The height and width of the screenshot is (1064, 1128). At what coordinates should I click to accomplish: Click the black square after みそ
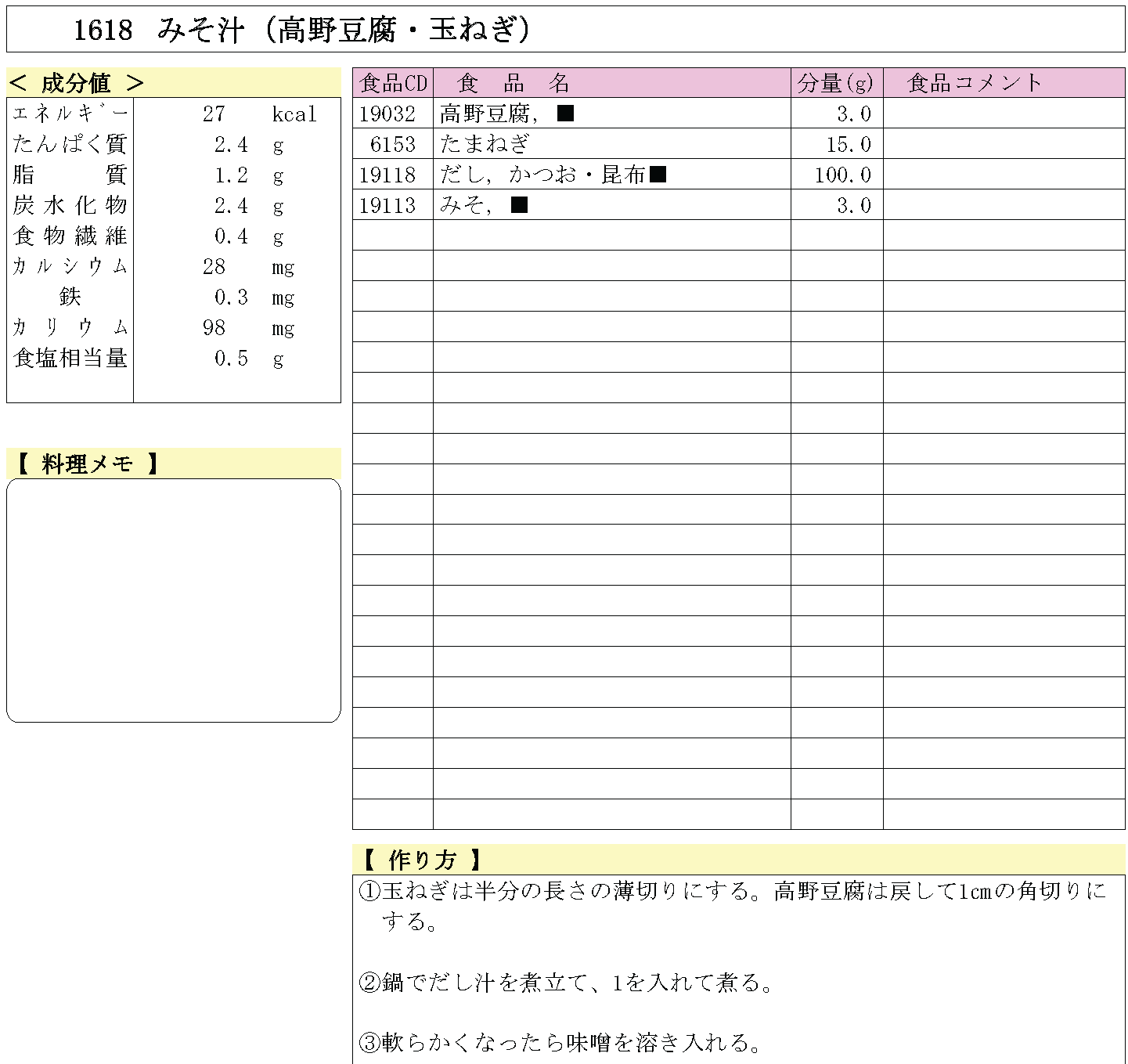pyautogui.click(x=519, y=205)
